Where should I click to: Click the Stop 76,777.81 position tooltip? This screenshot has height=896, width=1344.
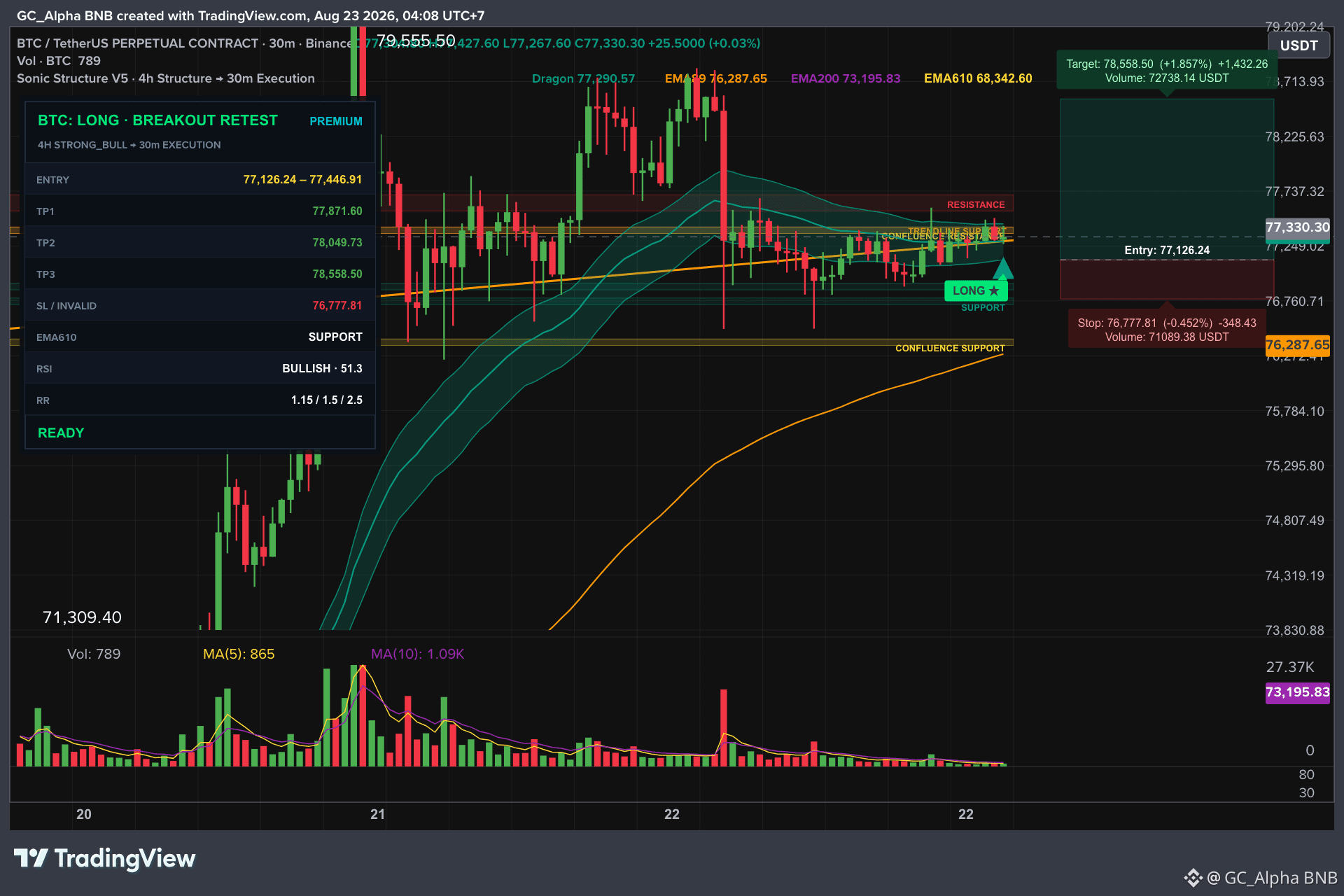[1167, 330]
